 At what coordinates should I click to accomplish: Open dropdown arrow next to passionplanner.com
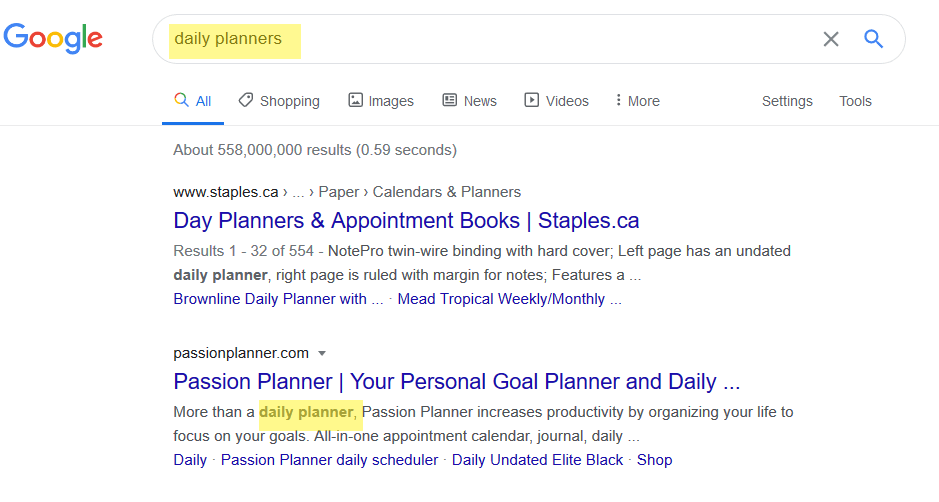point(322,353)
